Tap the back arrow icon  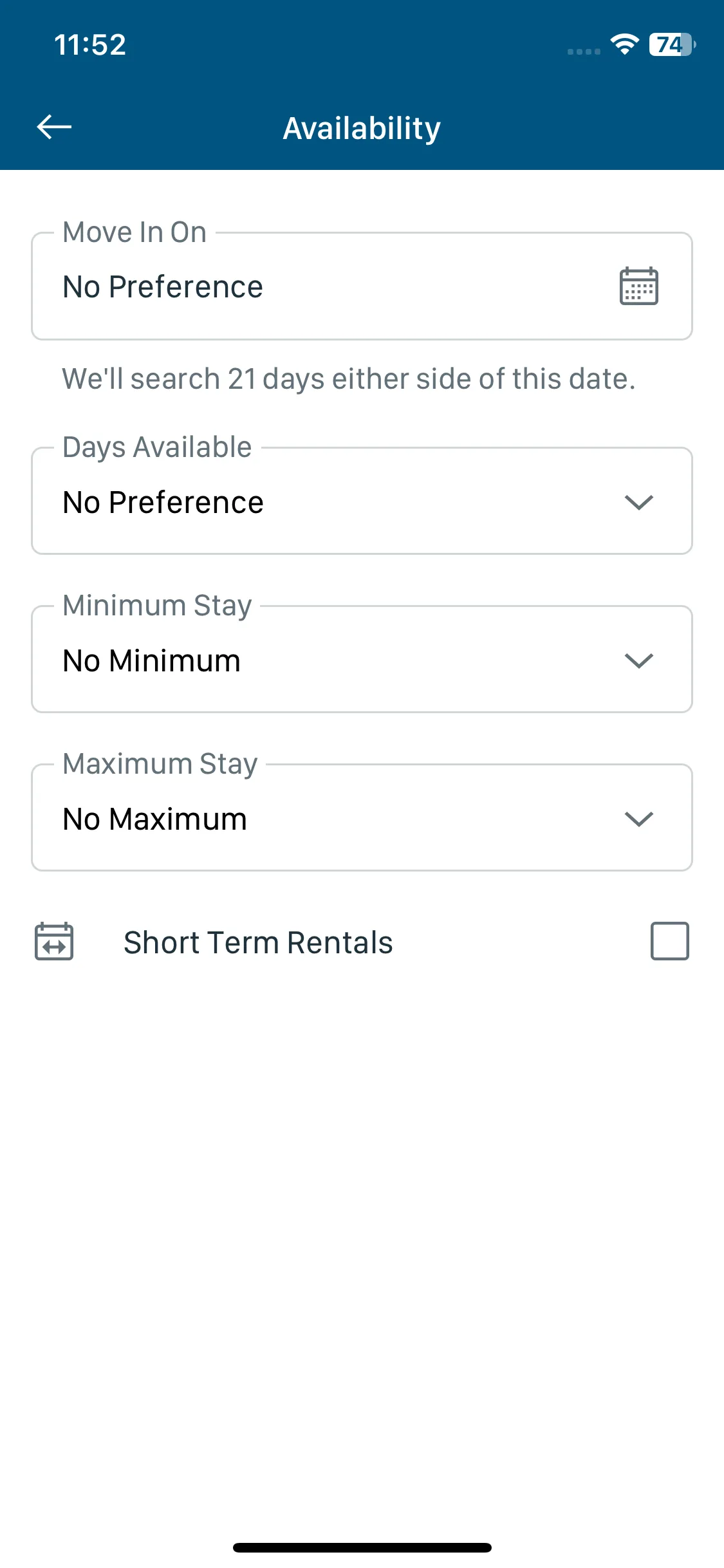(x=54, y=127)
